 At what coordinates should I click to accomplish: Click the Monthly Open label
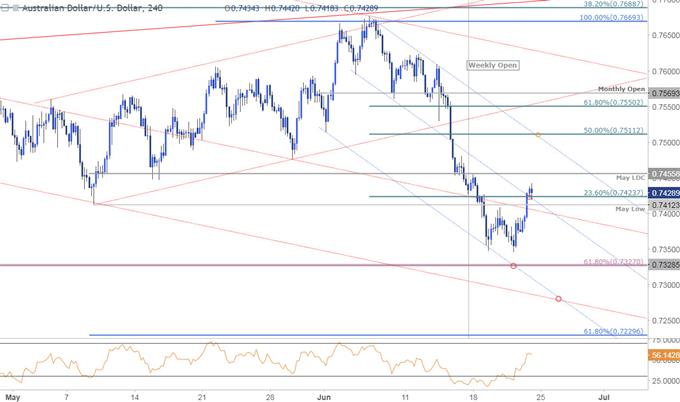coord(621,88)
